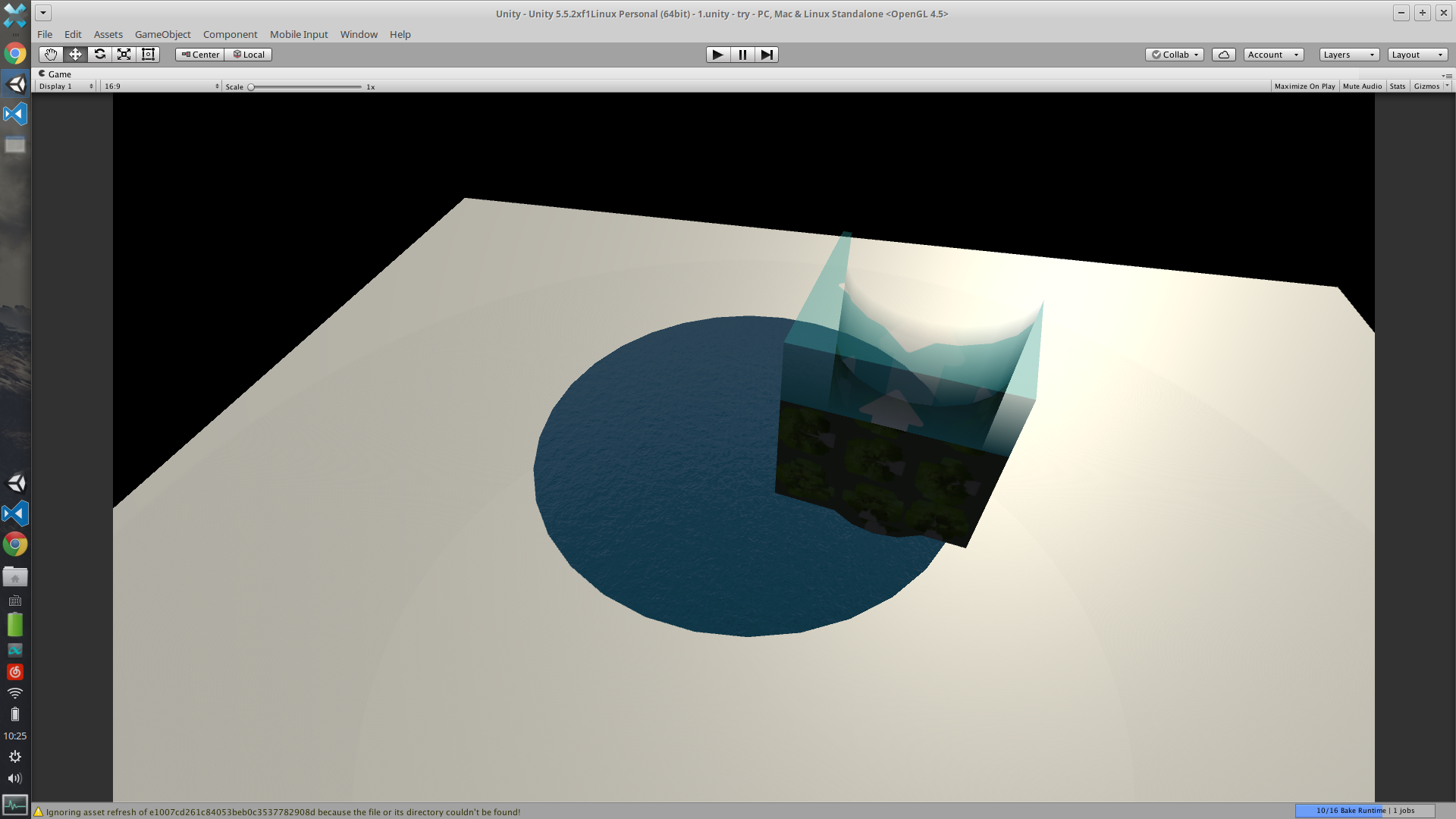Open the GameObject menu
The height and width of the screenshot is (819, 1456).
pyautogui.click(x=162, y=35)
